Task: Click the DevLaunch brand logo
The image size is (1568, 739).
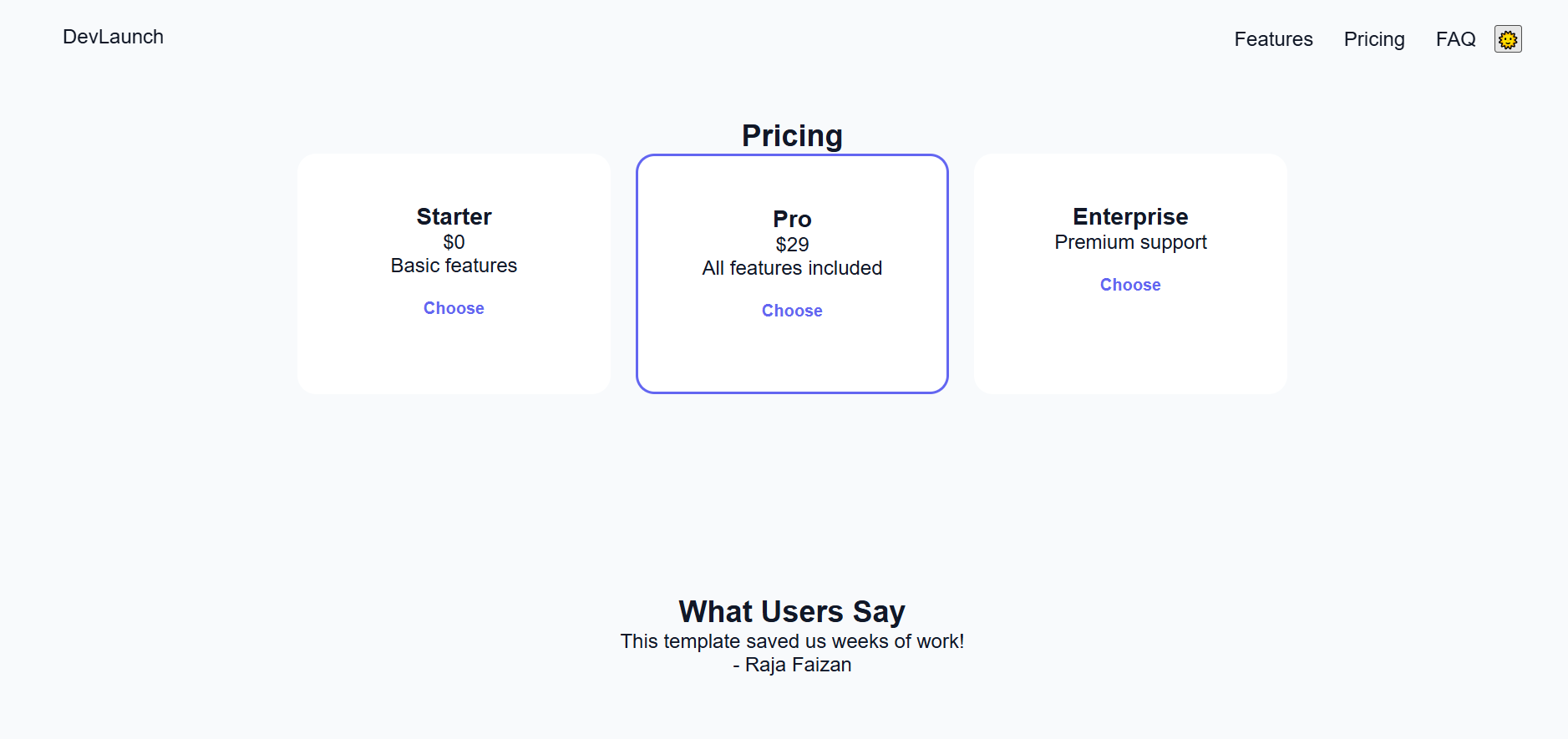Action: [113, 37]
